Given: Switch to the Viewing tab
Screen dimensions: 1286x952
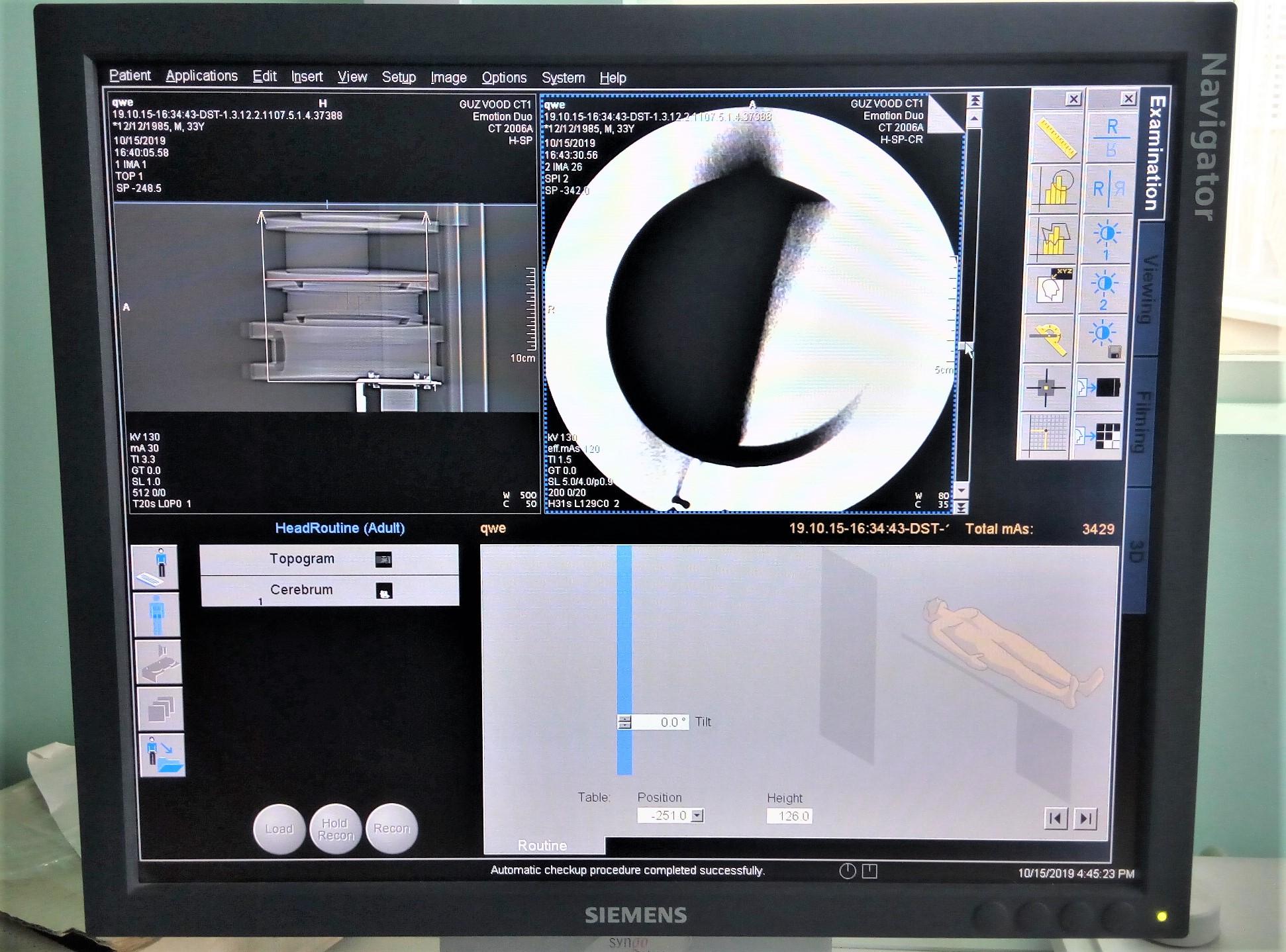Looking at the screenshot, I should pyautogui.click(x=1150, y=289).
